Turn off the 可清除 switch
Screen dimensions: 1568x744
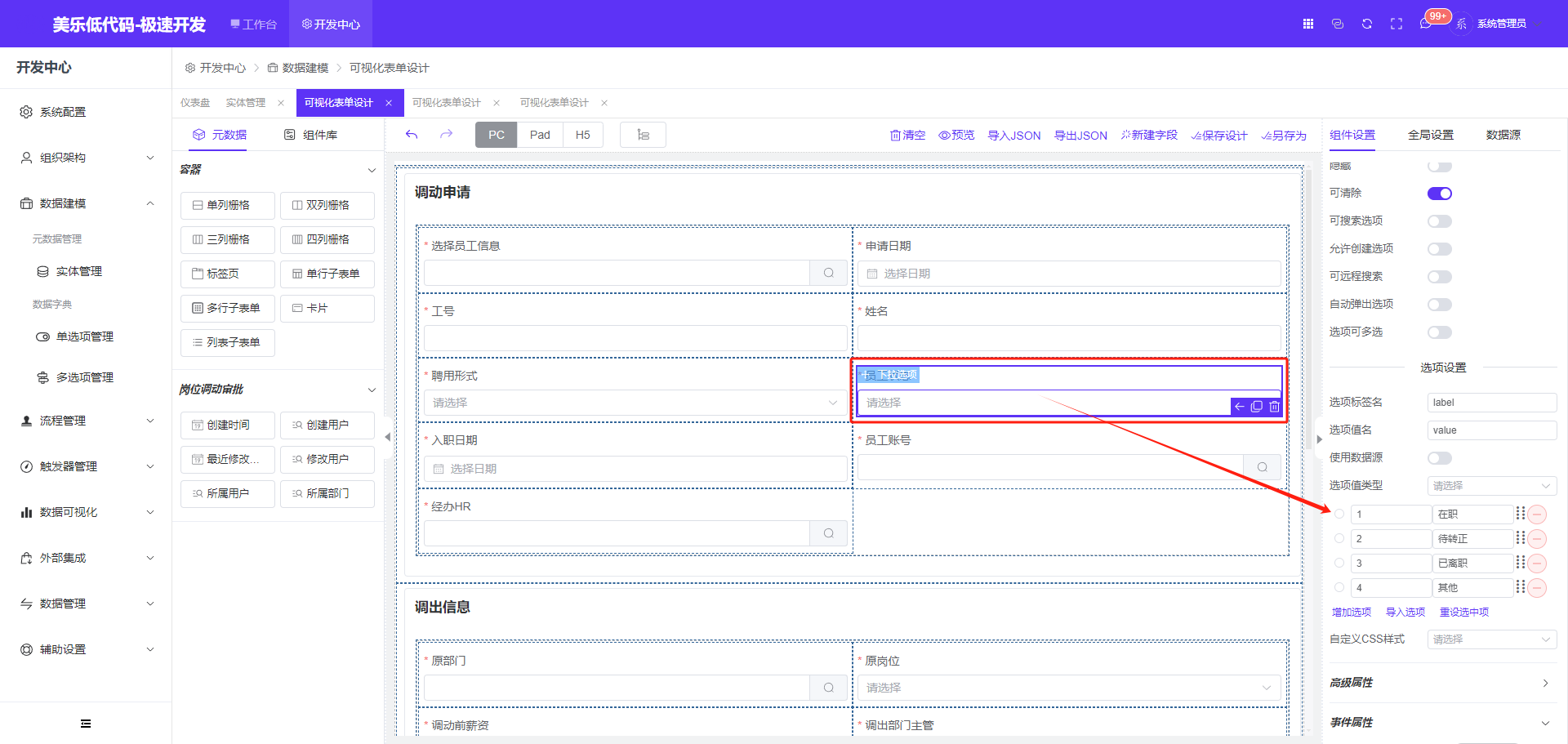pos(1439,194)
